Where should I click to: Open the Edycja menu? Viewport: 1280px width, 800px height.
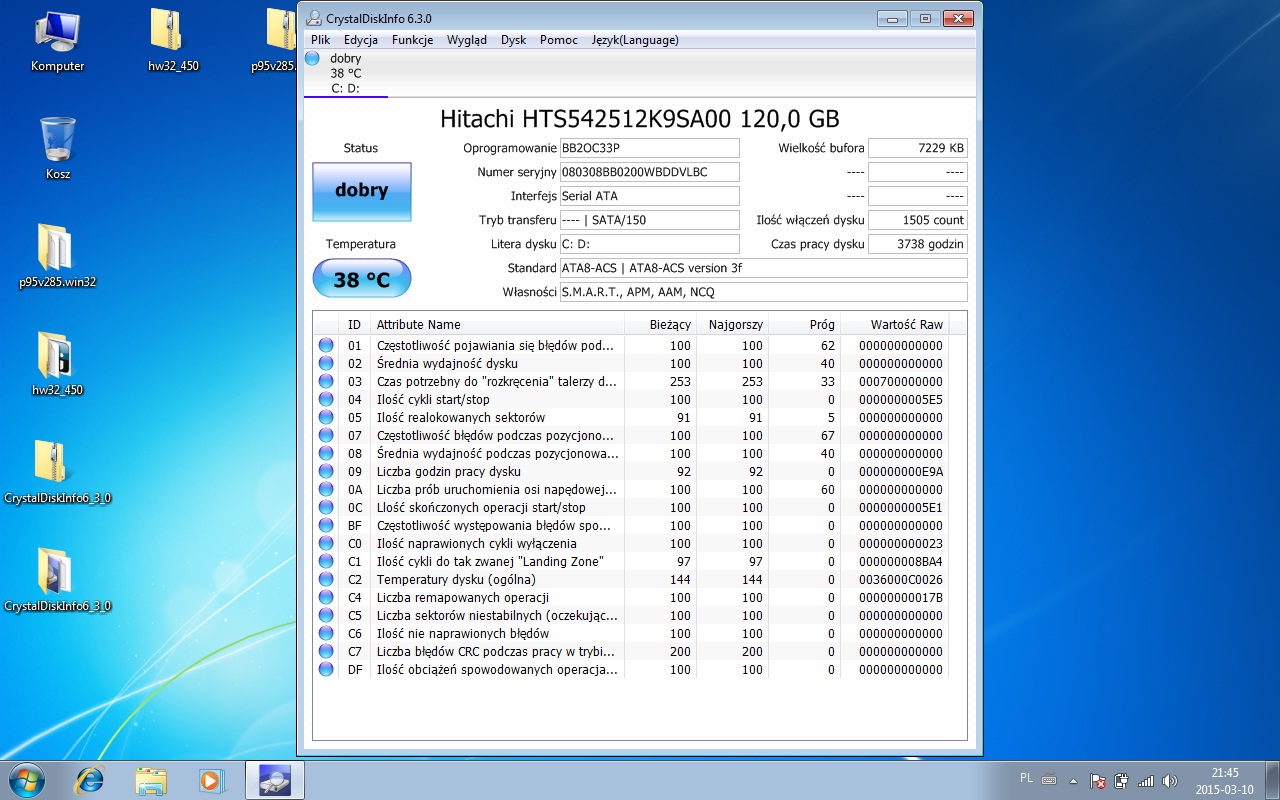361,40
